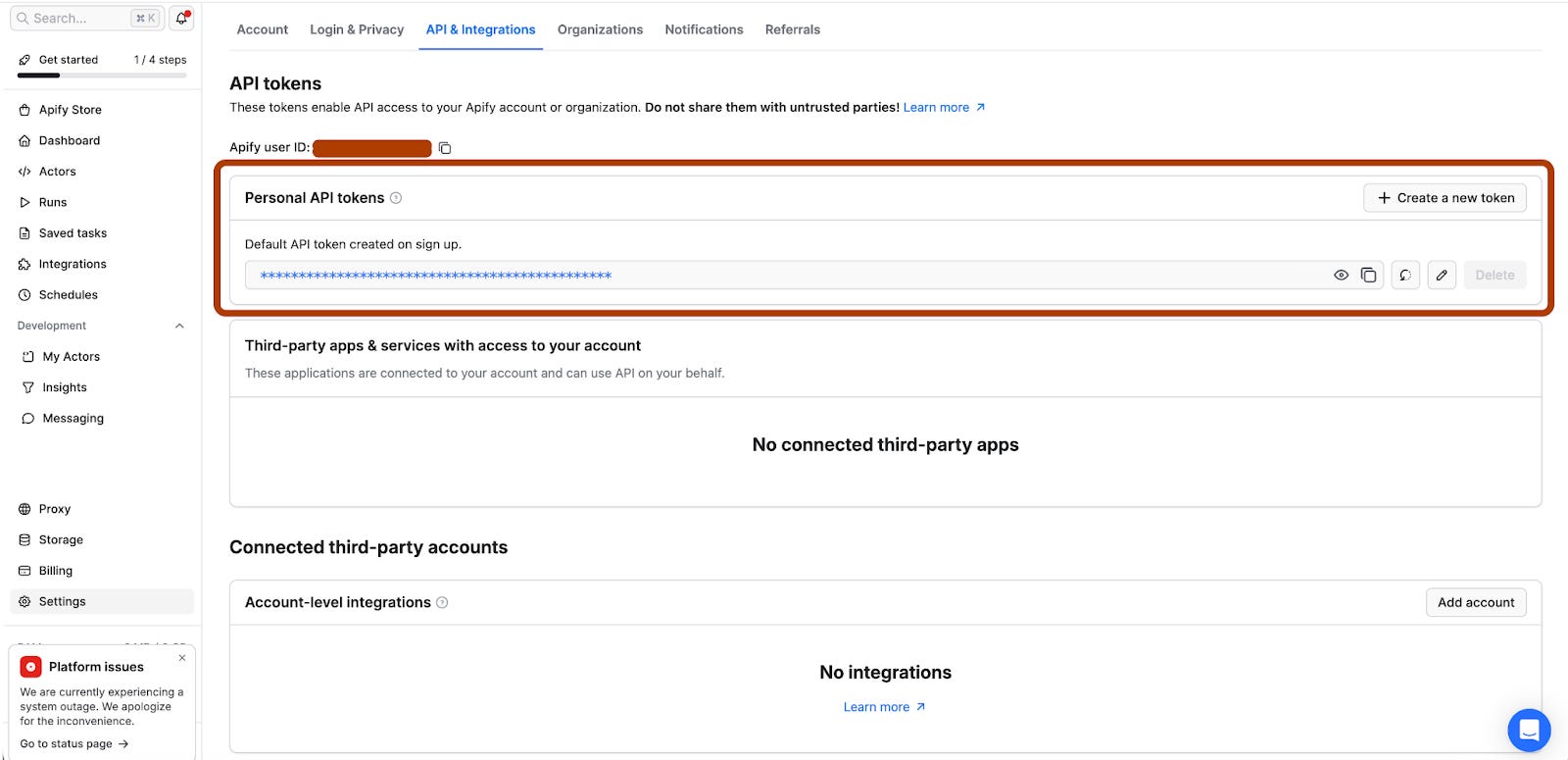Copy the default API token

point(1369,276)
